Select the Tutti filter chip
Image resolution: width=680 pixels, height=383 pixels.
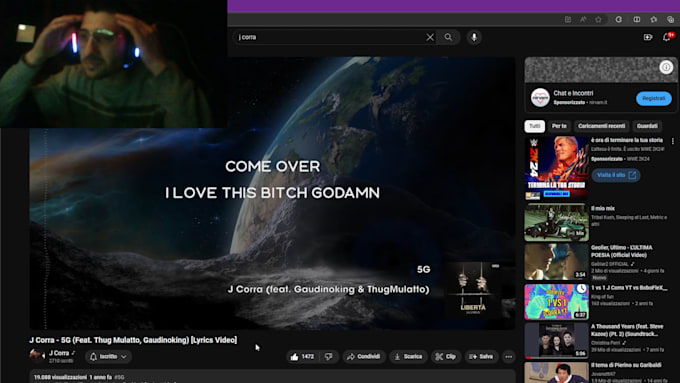pos(535,126)
